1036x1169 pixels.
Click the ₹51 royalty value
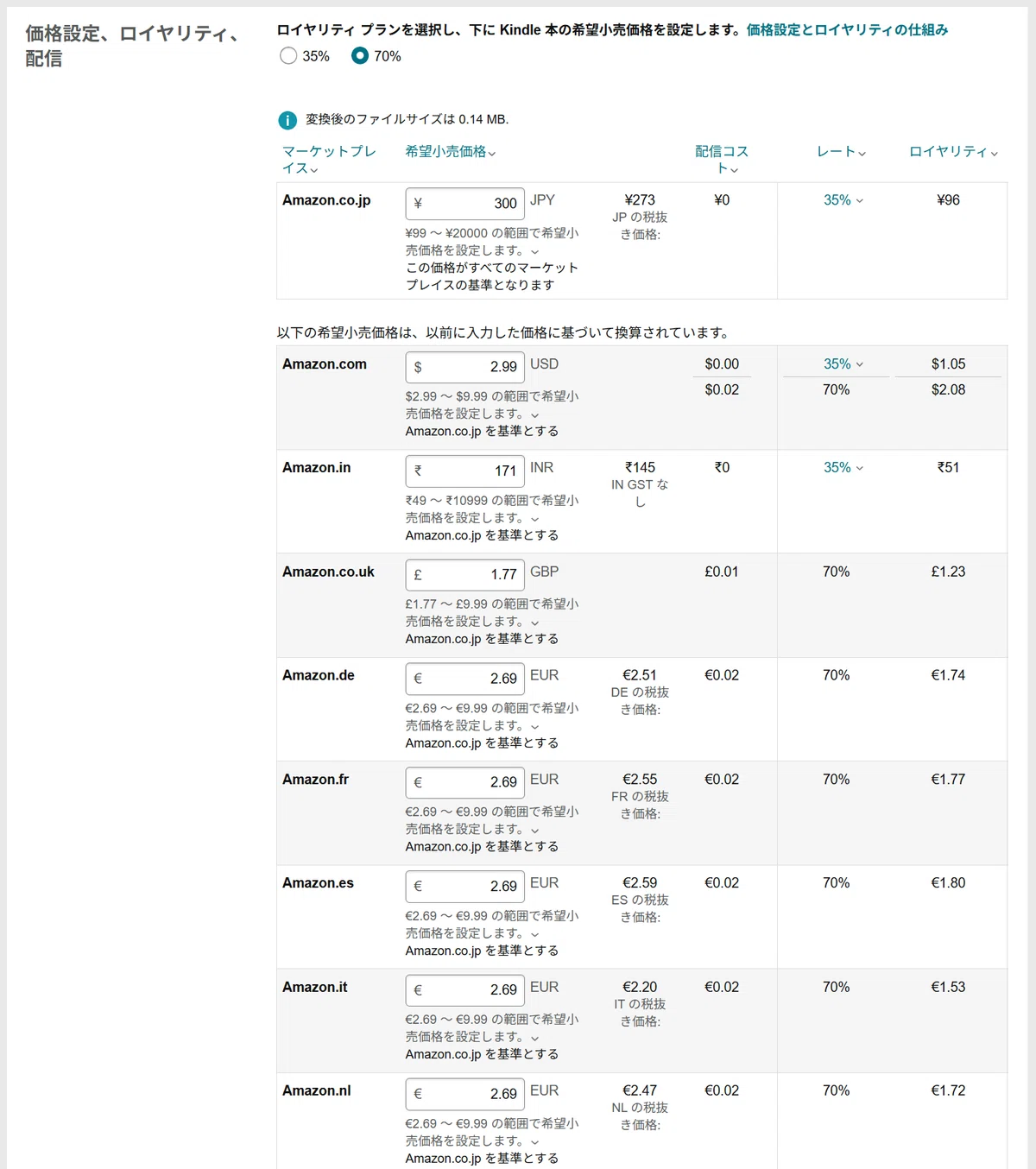point(948,468)
